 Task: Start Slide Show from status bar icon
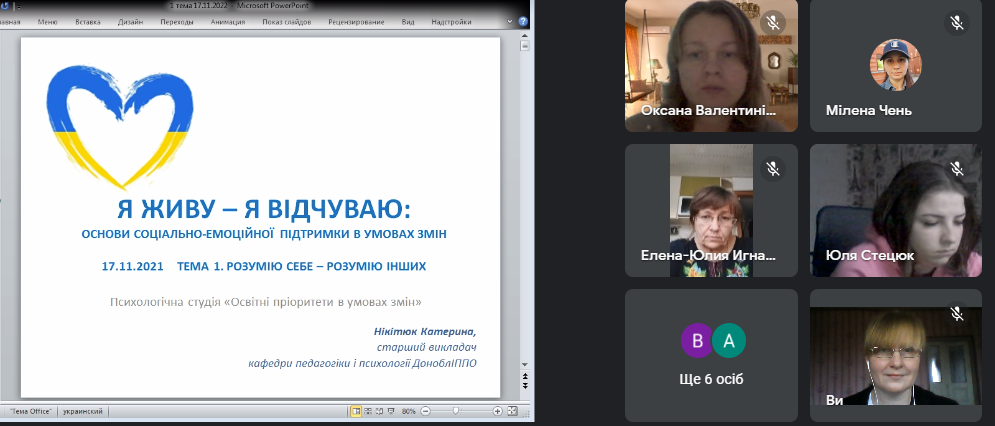(x=391, y=411)
